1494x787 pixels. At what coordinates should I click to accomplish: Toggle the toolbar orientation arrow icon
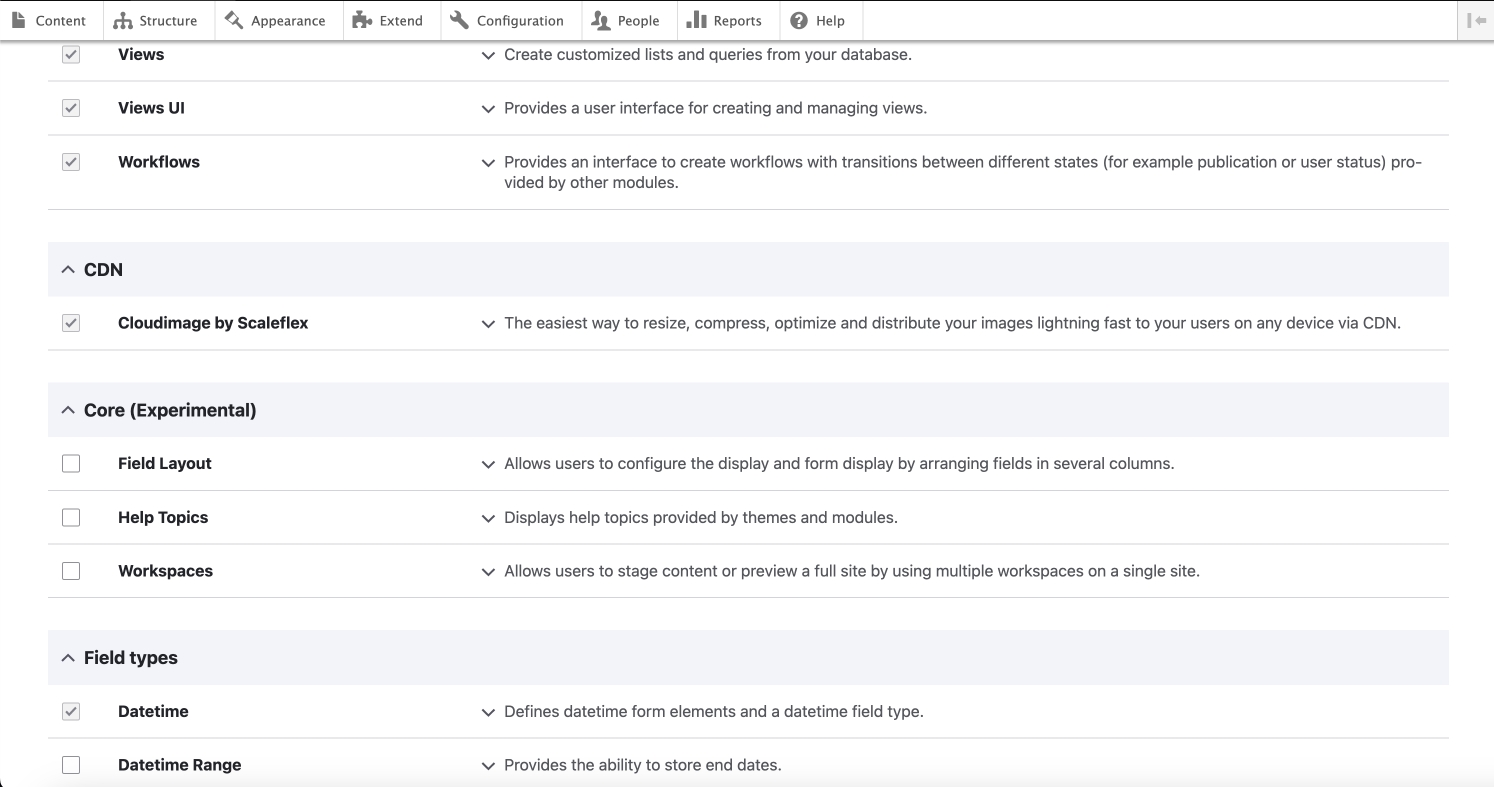coord(1476,20)
